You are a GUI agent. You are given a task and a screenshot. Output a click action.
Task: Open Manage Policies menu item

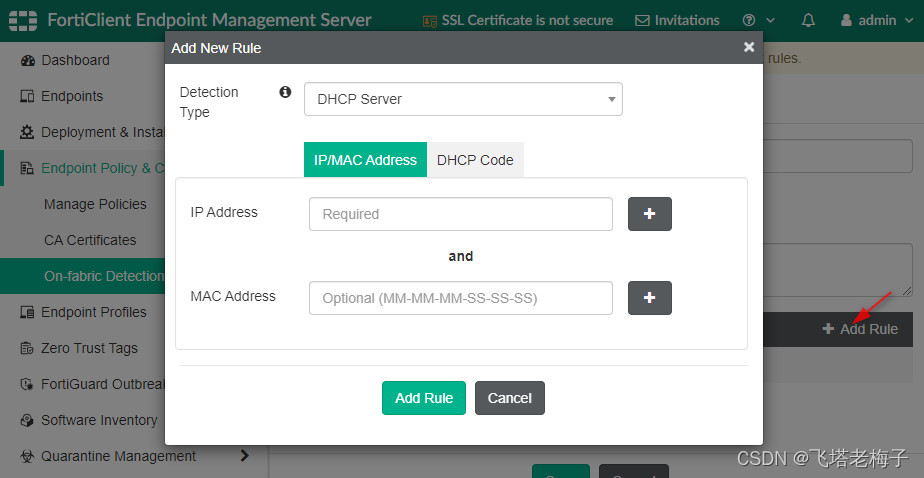click(95, 205)
